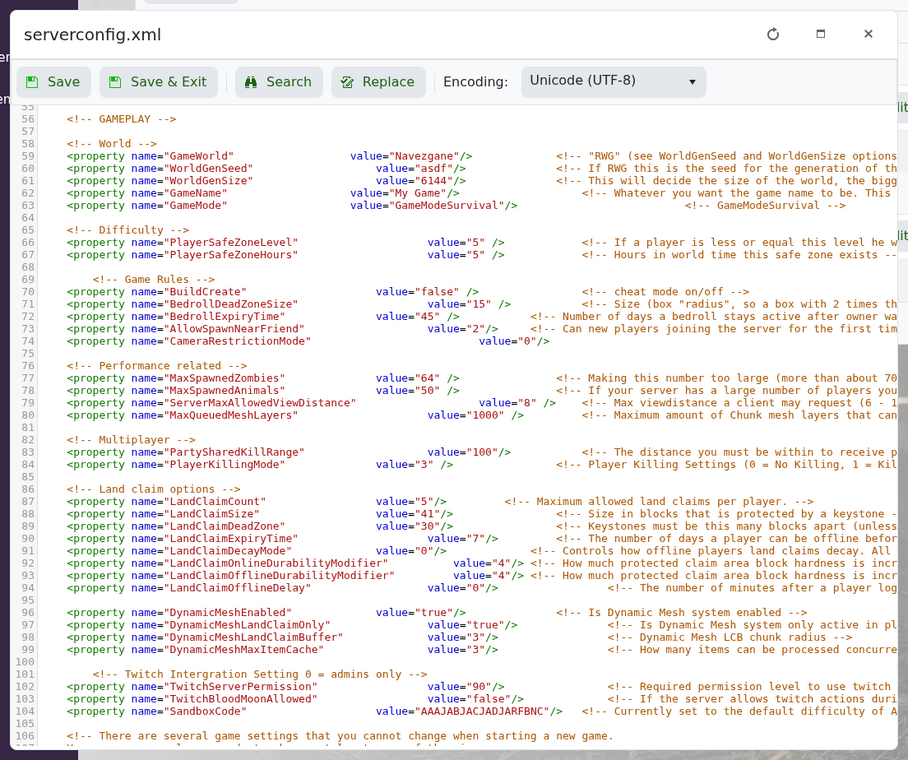The height and width of the screenshot is (760, 908).
Task: Click the name "LandClaimExpiryTime"
Action: point(231,539)
